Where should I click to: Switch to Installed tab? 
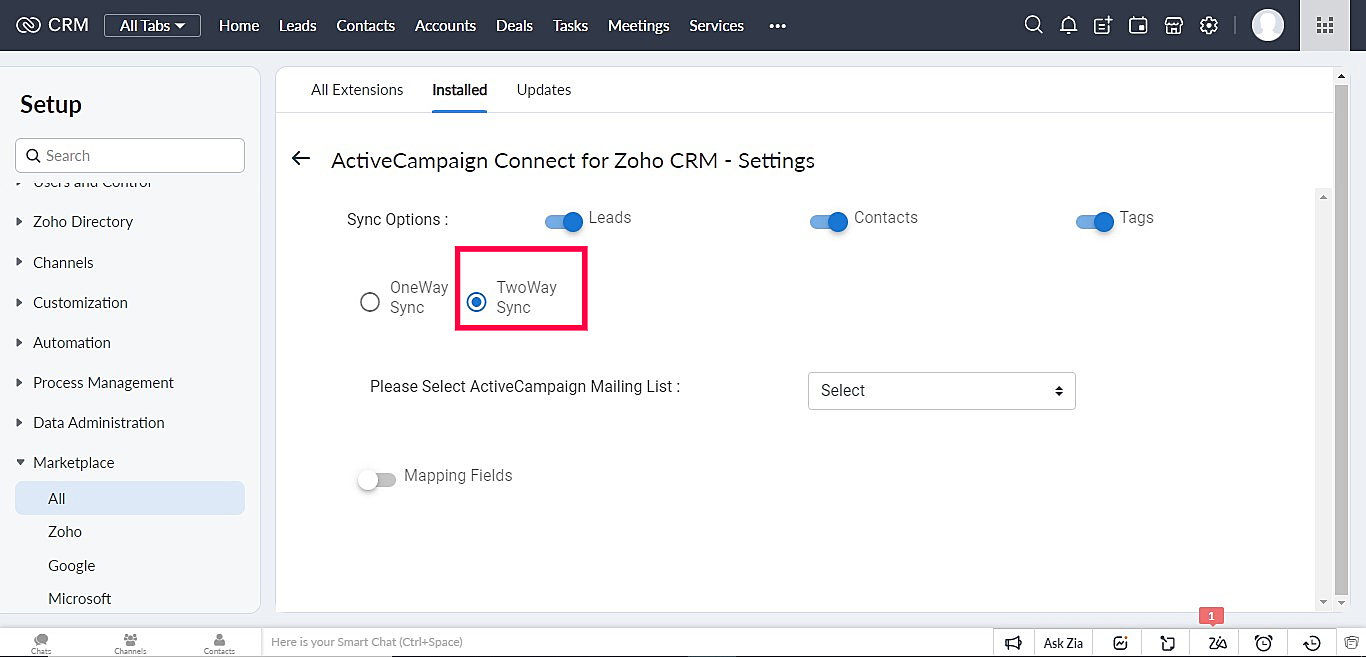pos(460,90)
